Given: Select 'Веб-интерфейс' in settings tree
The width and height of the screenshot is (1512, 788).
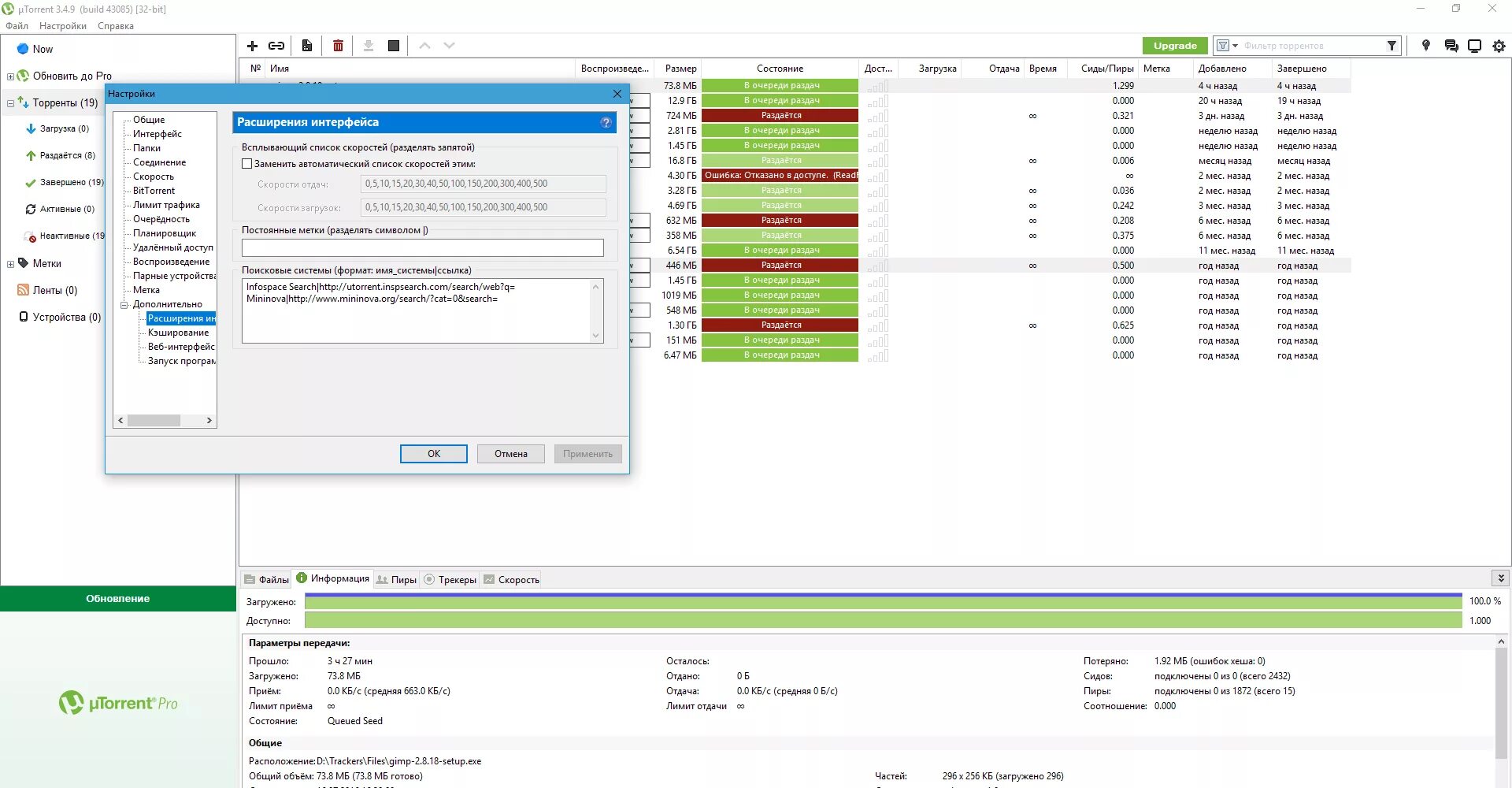Looking at the screenshot, I should 181,347.
